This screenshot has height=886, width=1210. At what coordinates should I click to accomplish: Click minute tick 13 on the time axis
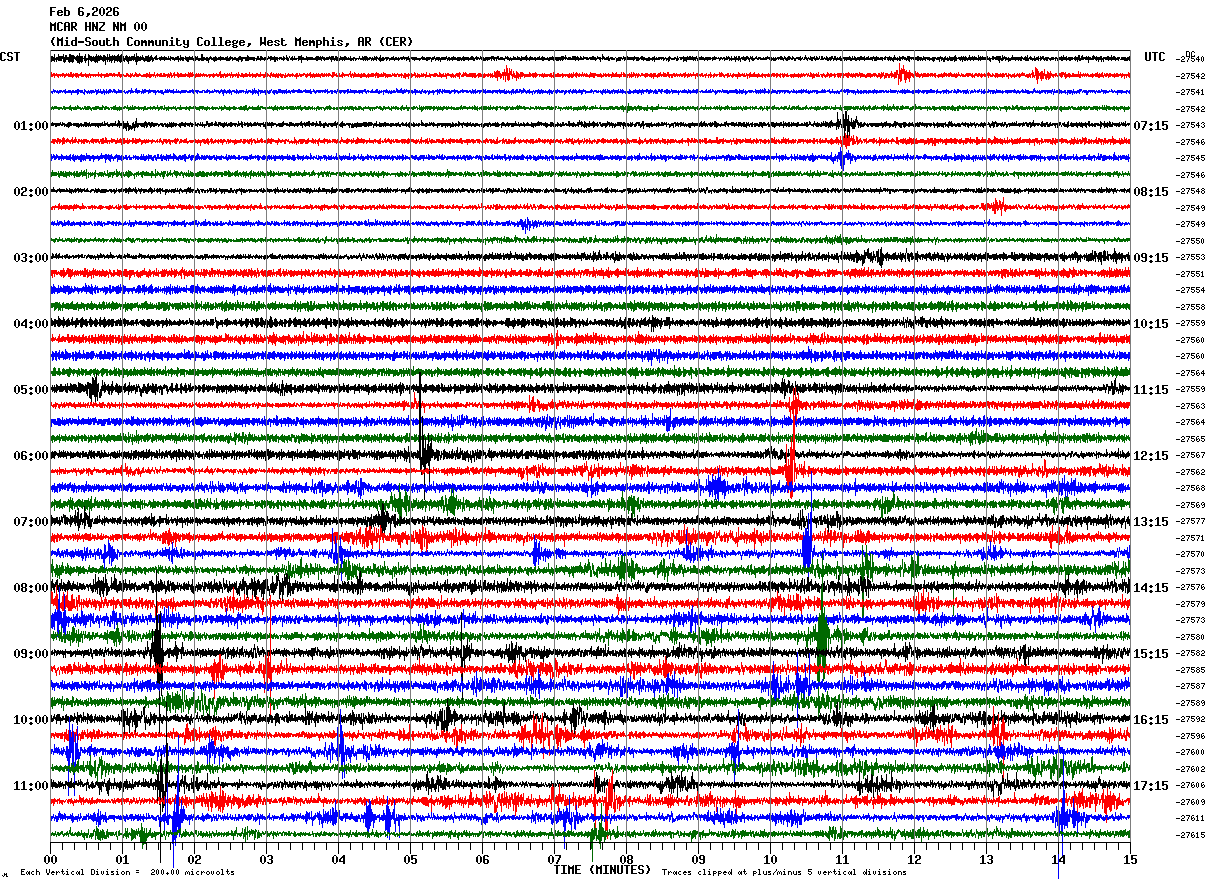click(x=986, y=859)
